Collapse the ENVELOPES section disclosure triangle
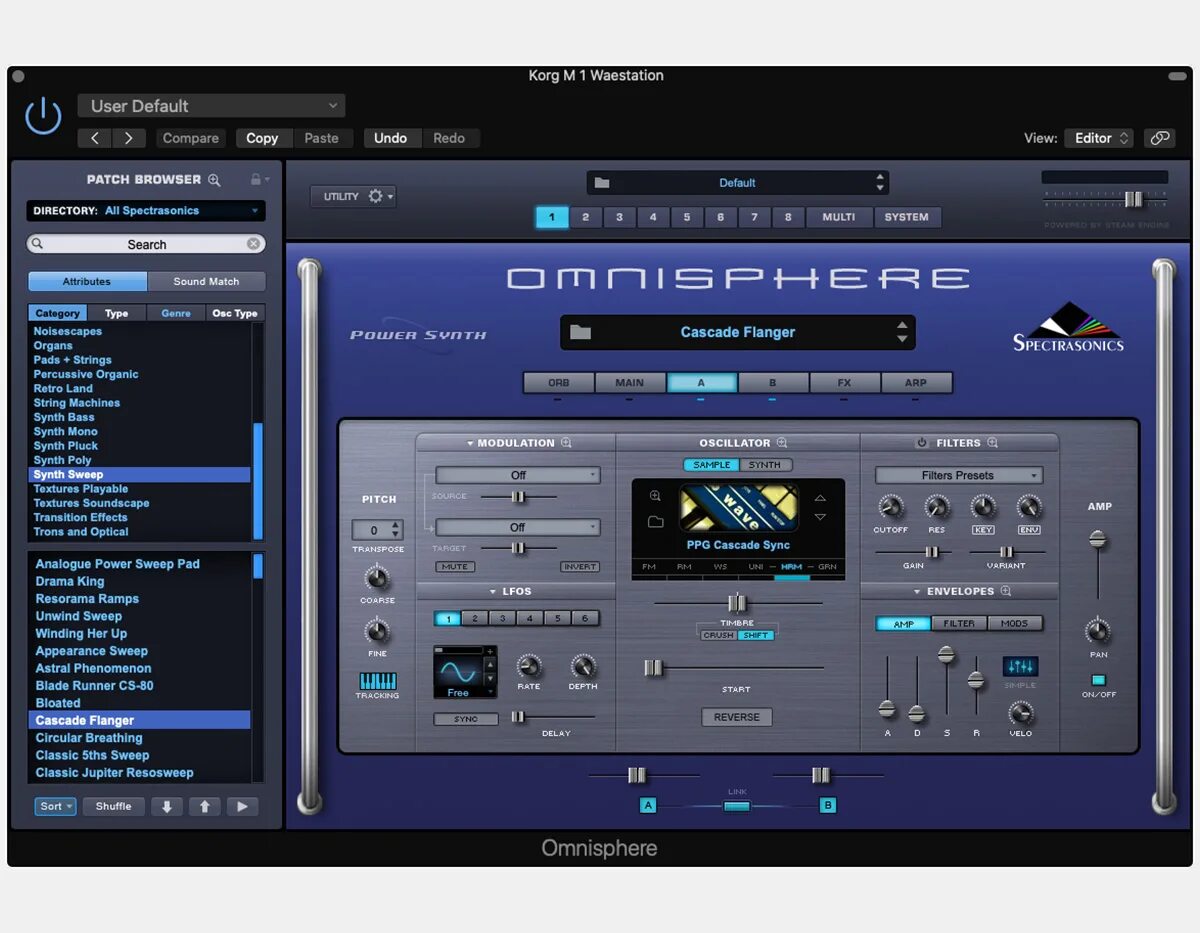The height and width of the screenshot is (933, 1200). pos(915,591)
